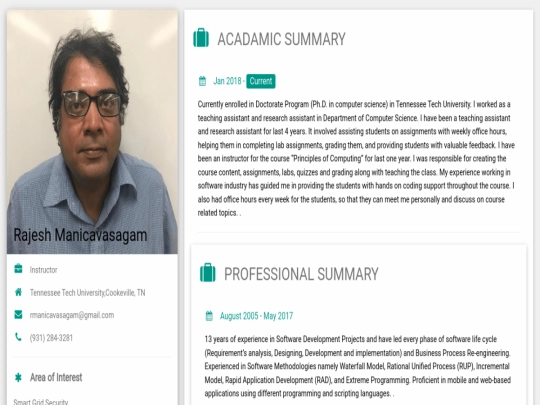Click the Tennessee Tech University, Cookeville address text
The width and height of the screenshot is (540, 405).
87,293
